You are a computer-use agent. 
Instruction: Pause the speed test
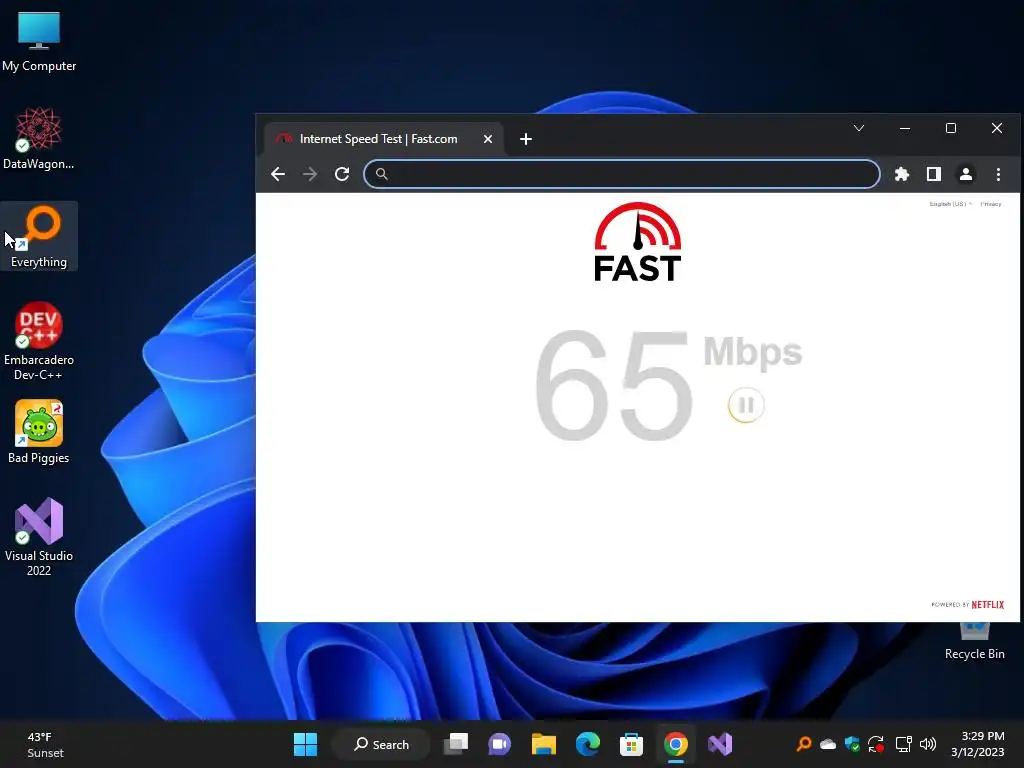[x=745, y=405]
